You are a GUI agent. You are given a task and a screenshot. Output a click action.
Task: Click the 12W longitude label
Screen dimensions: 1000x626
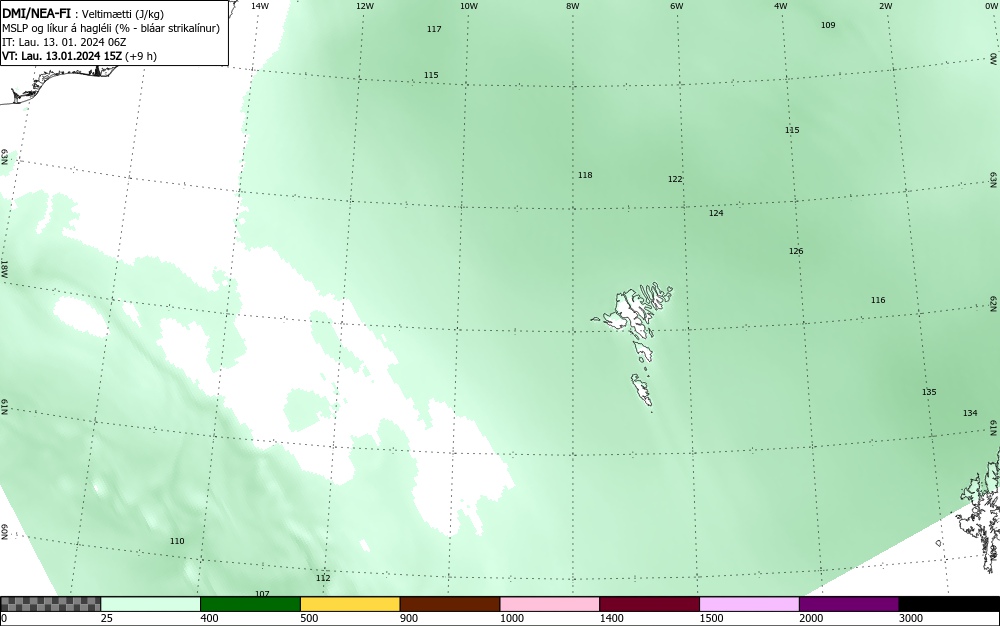[x=365, y=6]
